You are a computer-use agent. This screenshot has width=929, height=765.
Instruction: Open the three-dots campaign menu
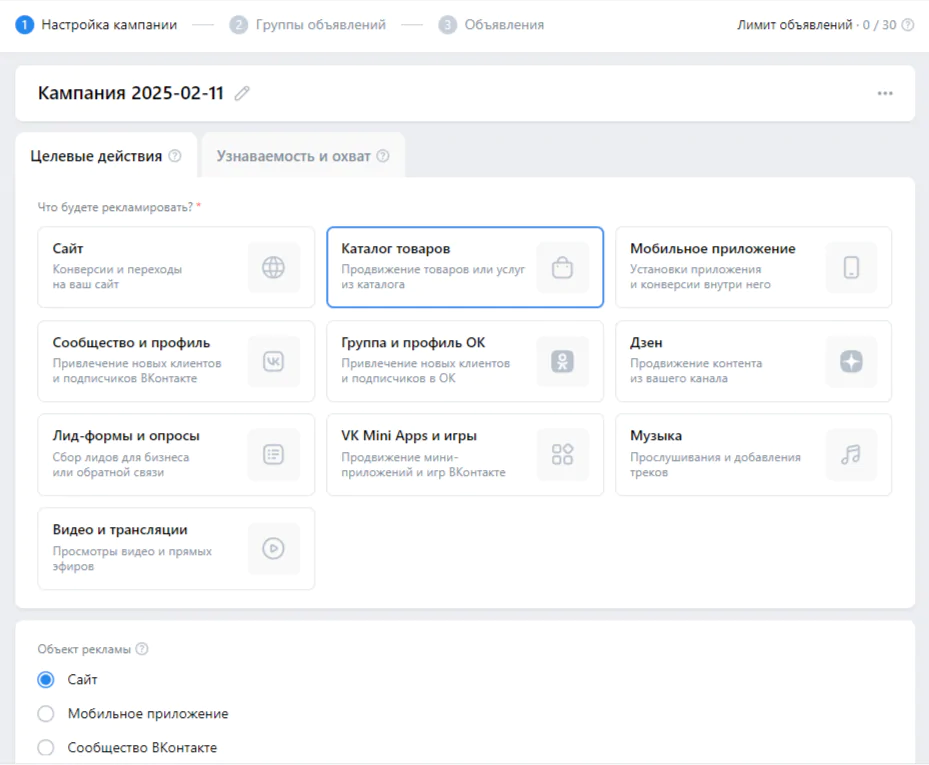click(885, 93)
